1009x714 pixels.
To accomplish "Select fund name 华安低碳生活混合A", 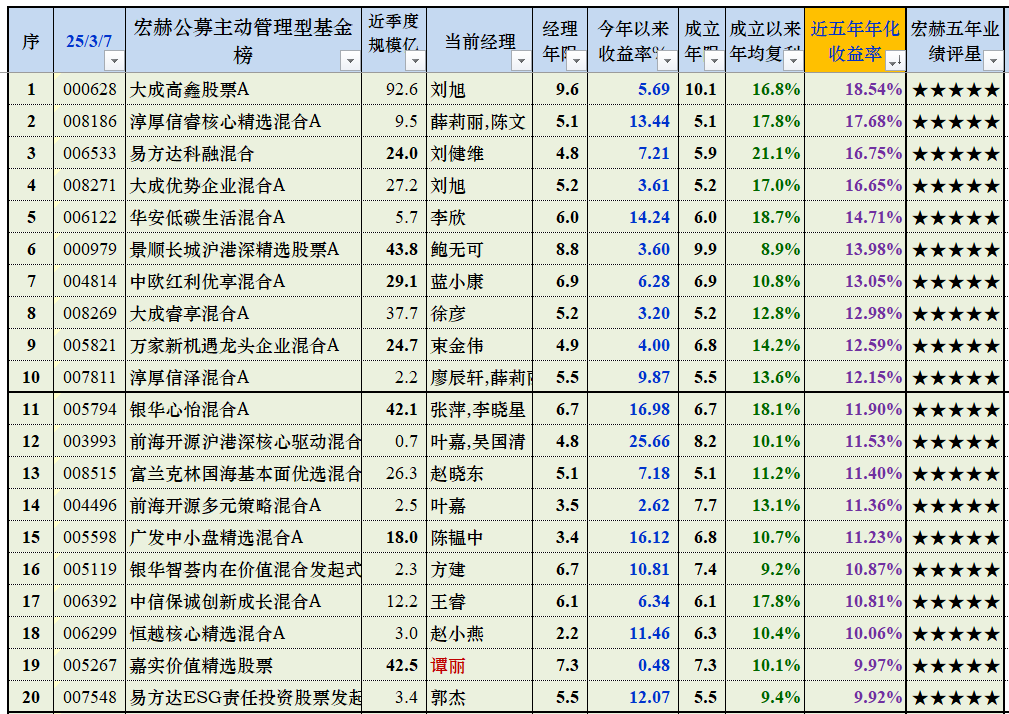I will [x=207, y=217].
